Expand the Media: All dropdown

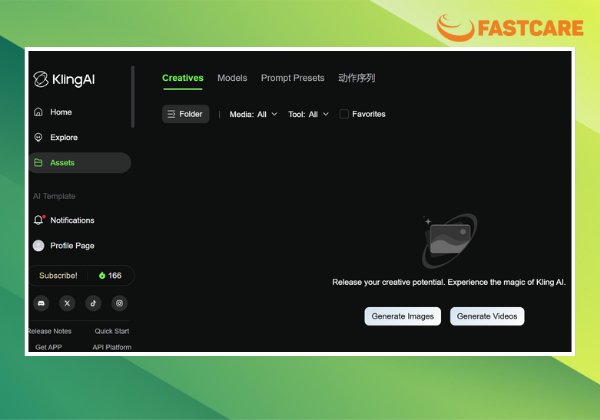tap(253, 114)
